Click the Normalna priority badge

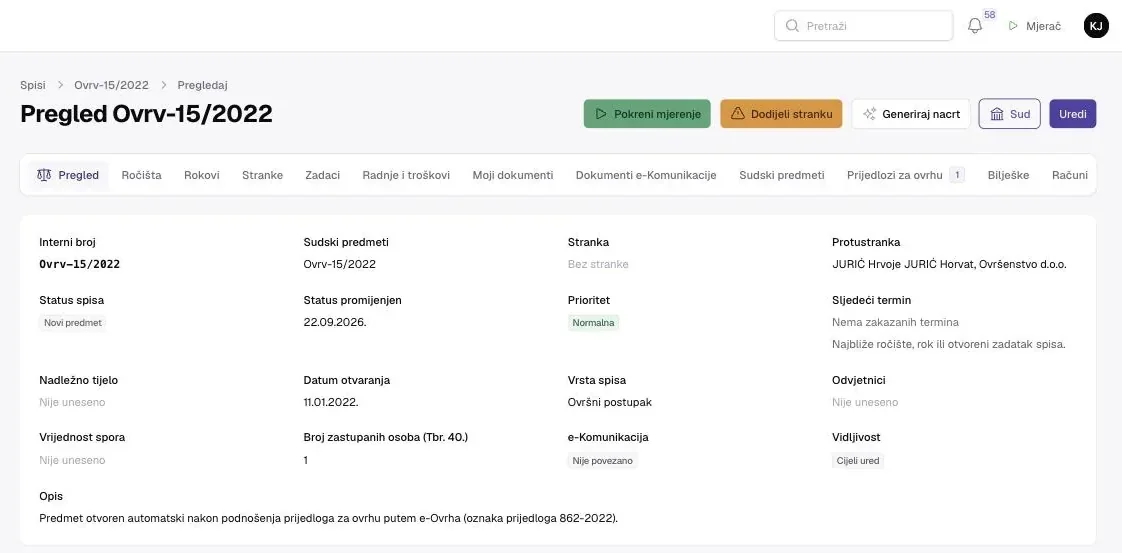coord(593,323)
